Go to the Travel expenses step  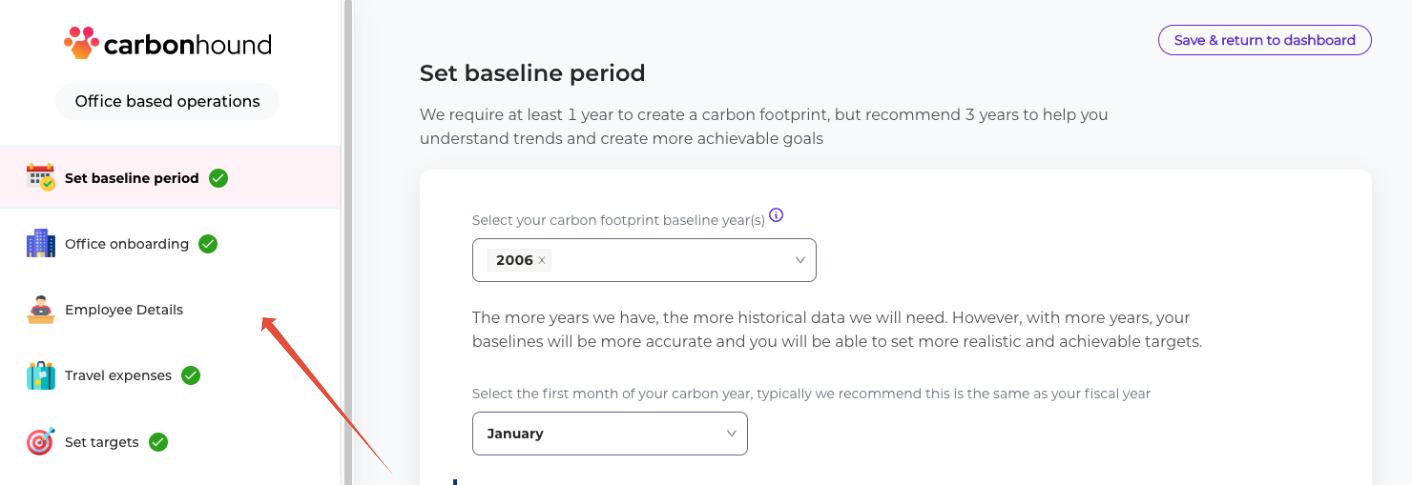(x=118, y=376)
